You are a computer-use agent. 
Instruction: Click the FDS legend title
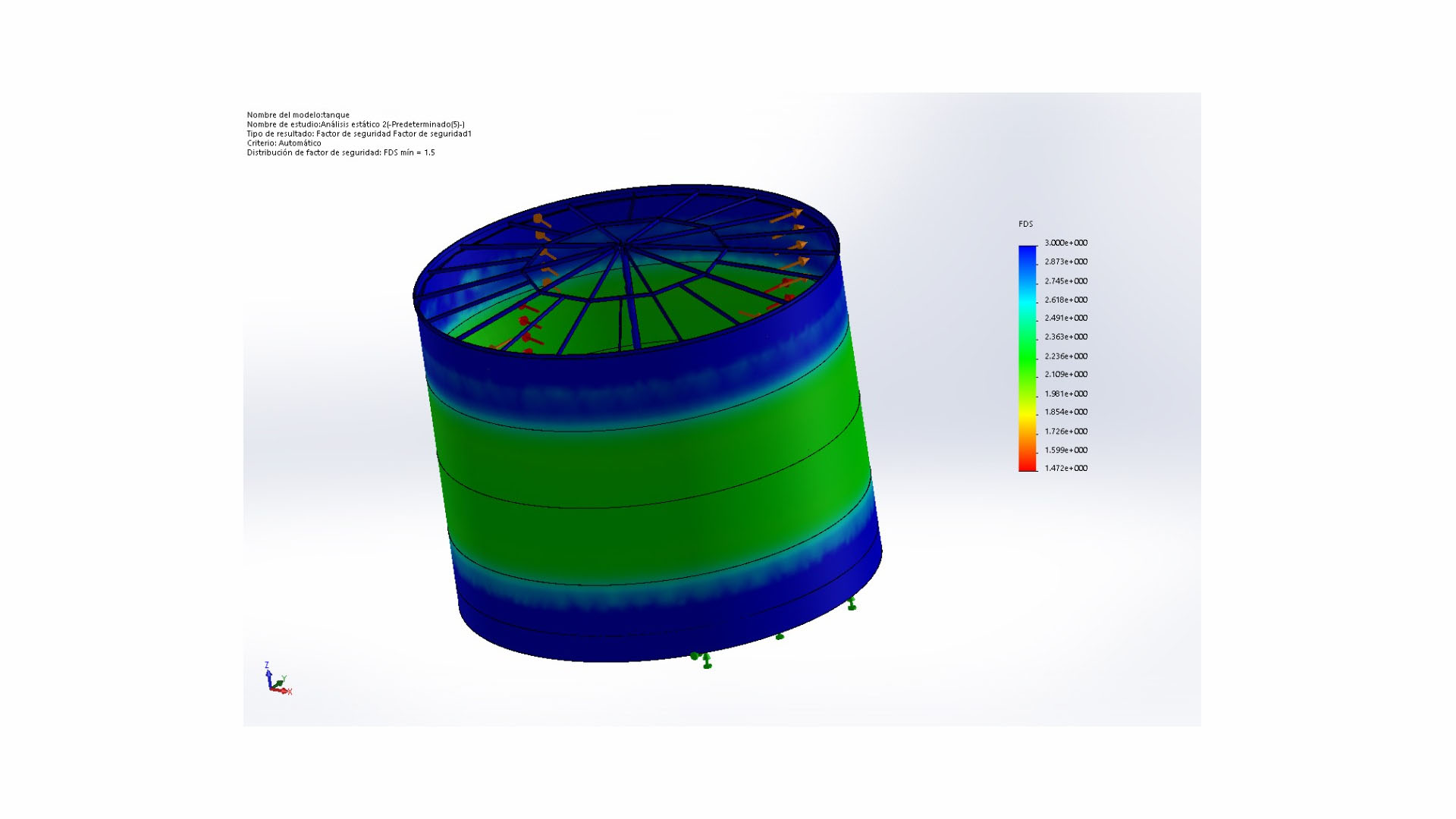coord(1025,224)
